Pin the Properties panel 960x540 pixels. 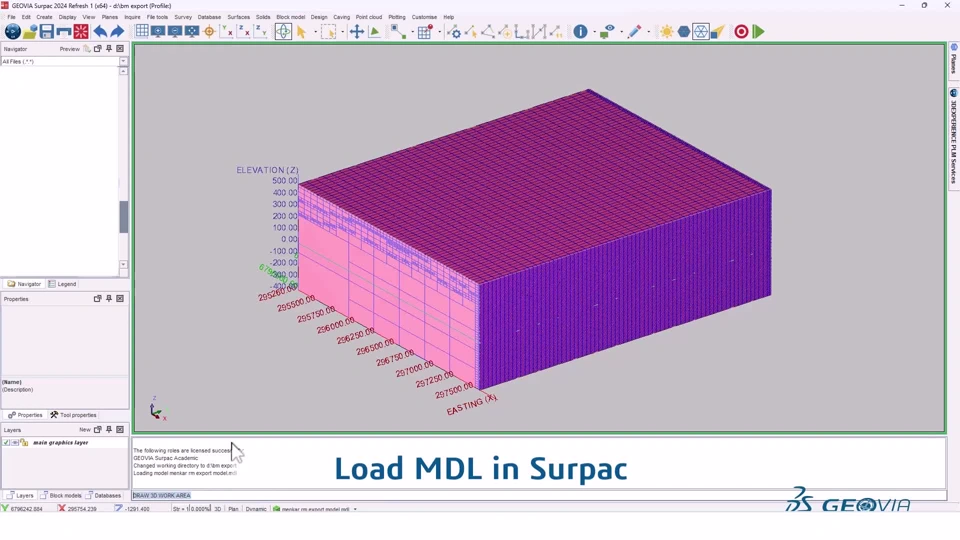pos(109,299)
